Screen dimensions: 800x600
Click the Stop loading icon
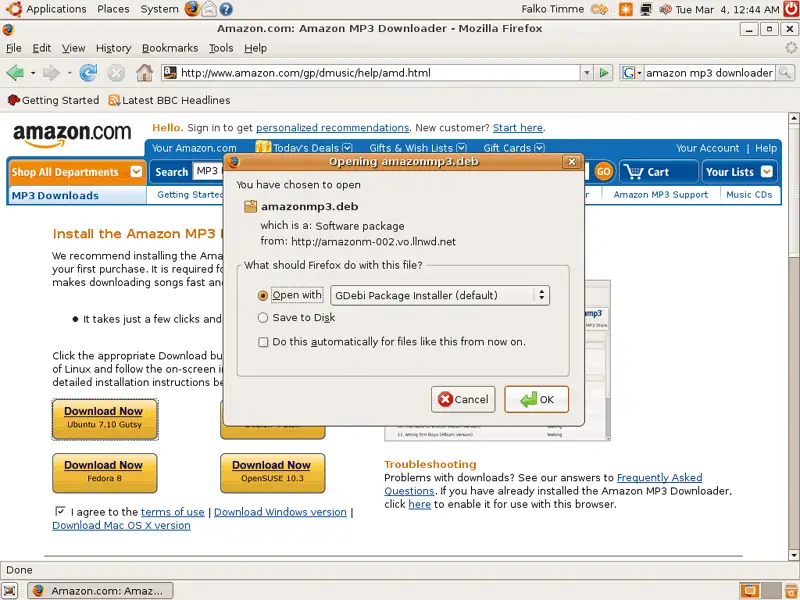coord(116,73)
